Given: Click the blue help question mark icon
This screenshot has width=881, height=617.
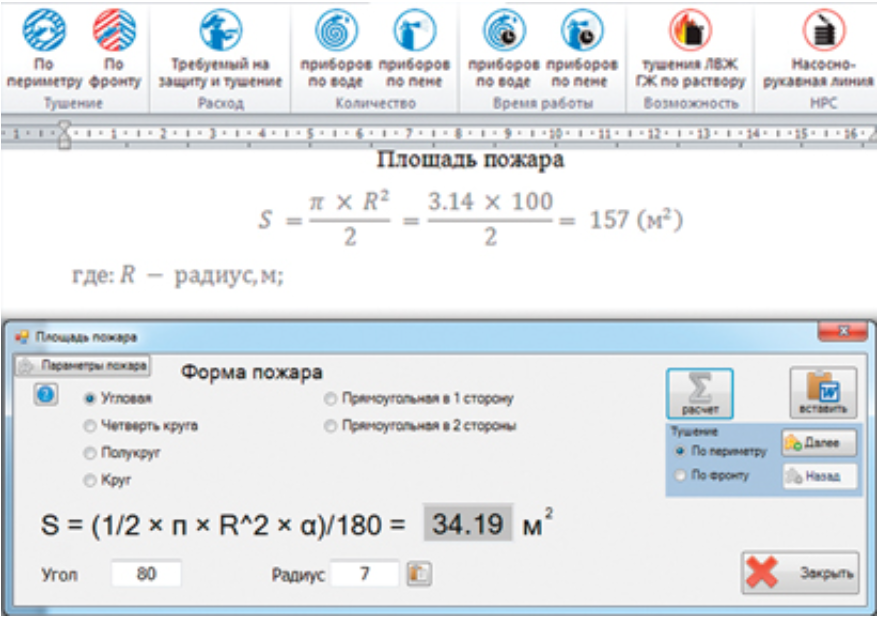Looking at the screenshot, I should click(x=46, y=394).
